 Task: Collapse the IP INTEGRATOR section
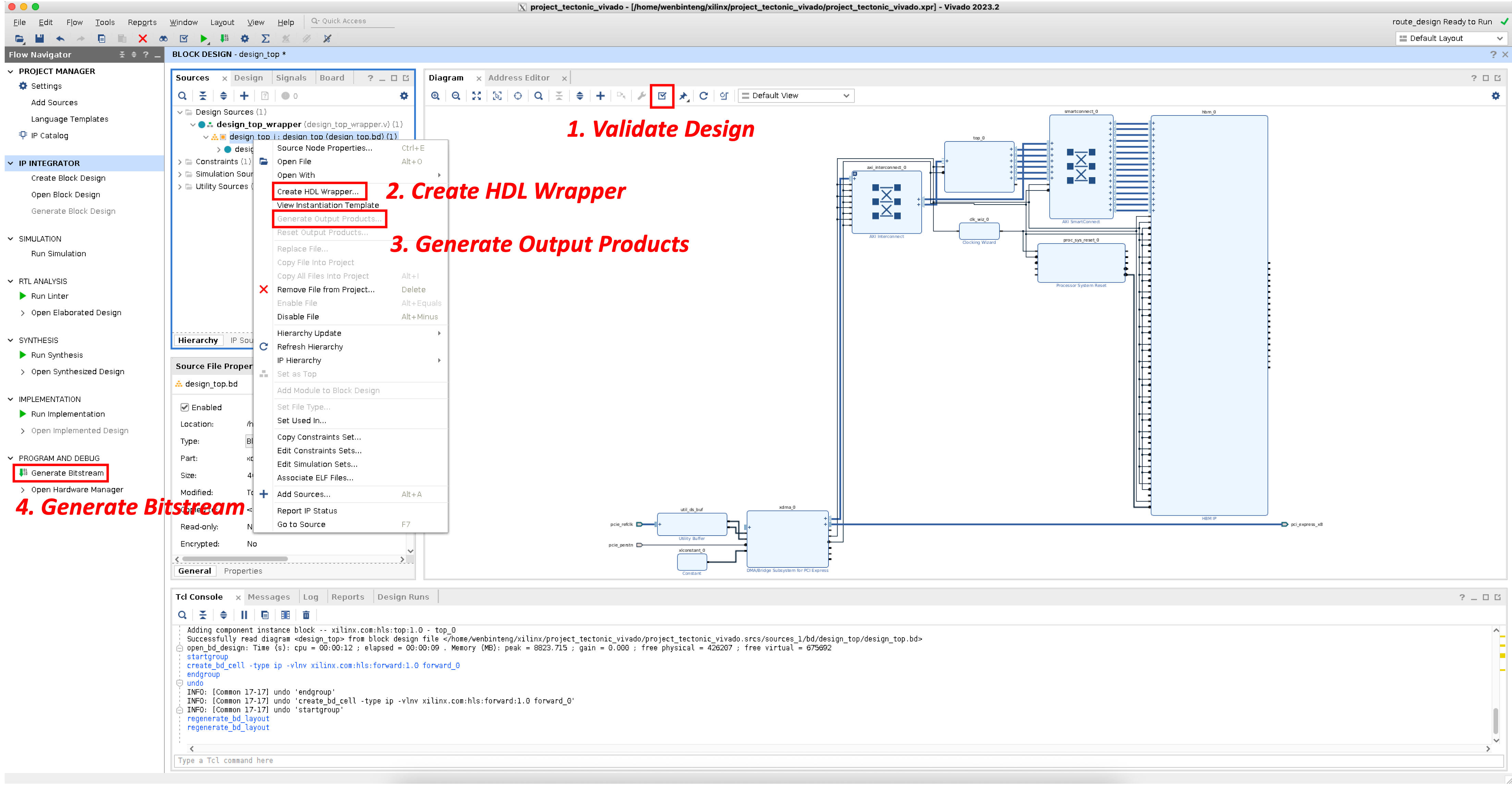[11, 163]
